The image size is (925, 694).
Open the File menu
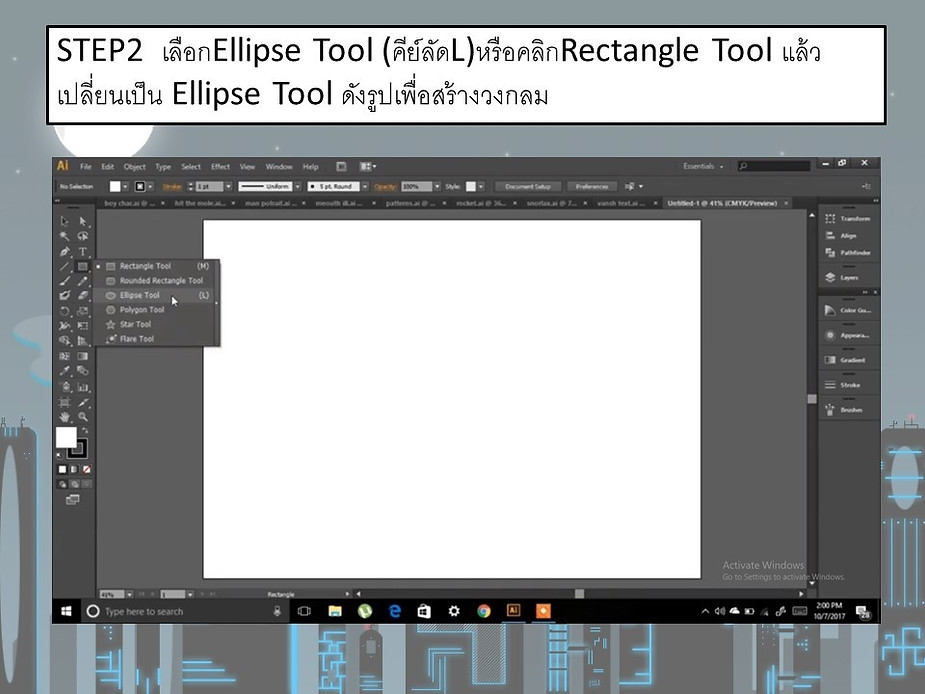coord(86,166)
